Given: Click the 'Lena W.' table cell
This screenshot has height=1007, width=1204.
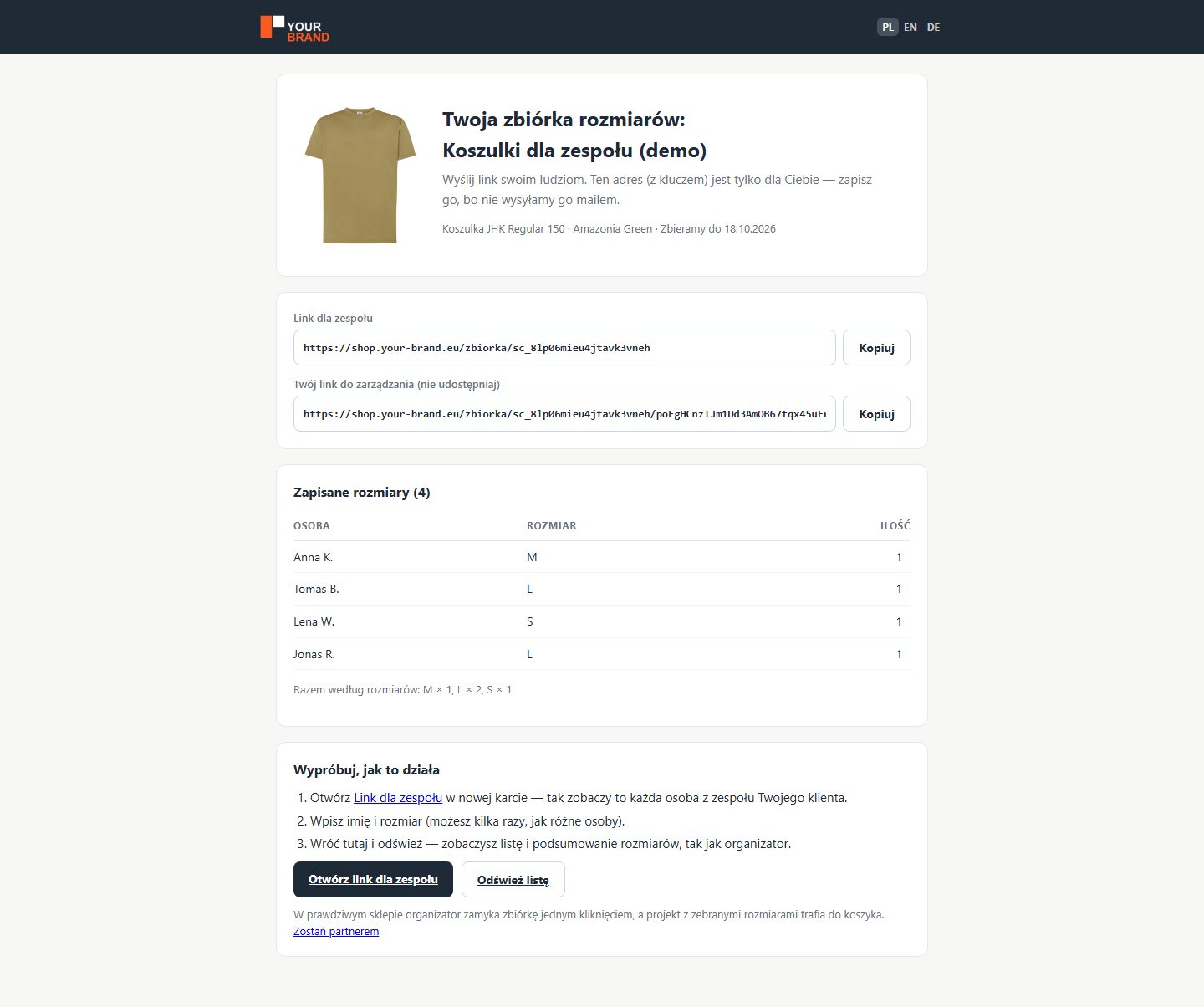Looking at the screenshot, I should [314, 621].
